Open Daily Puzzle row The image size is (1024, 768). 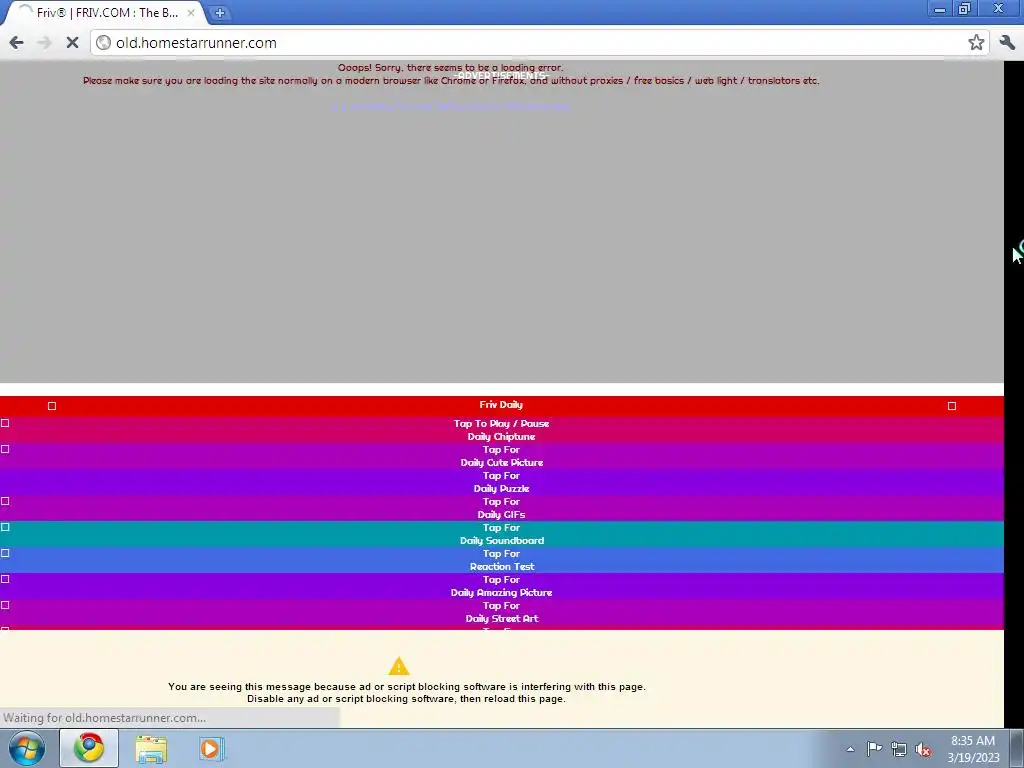point(502,482)
